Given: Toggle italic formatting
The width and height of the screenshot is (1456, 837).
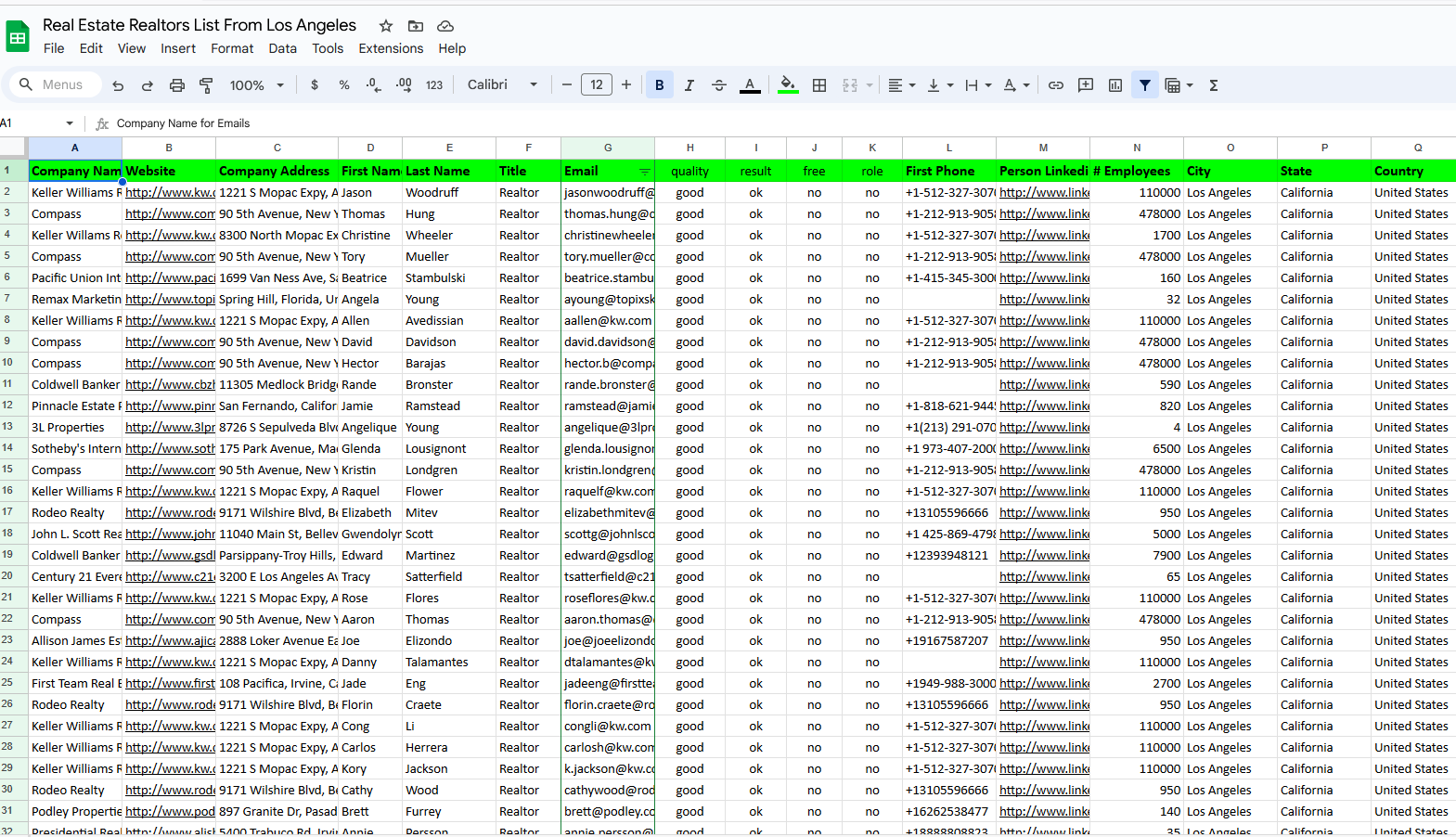Looking at the screenshot, I should click(689, 85).
